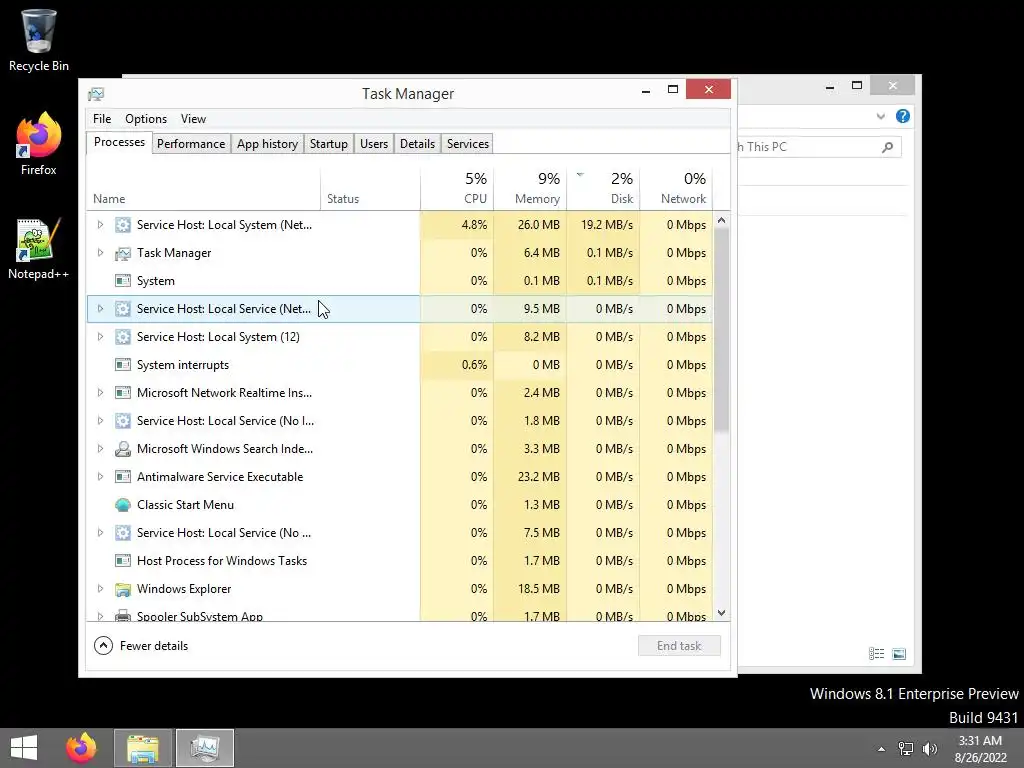1024x768 pixels.
Task: Switch to the Users tab
Action: coord(374,144)
